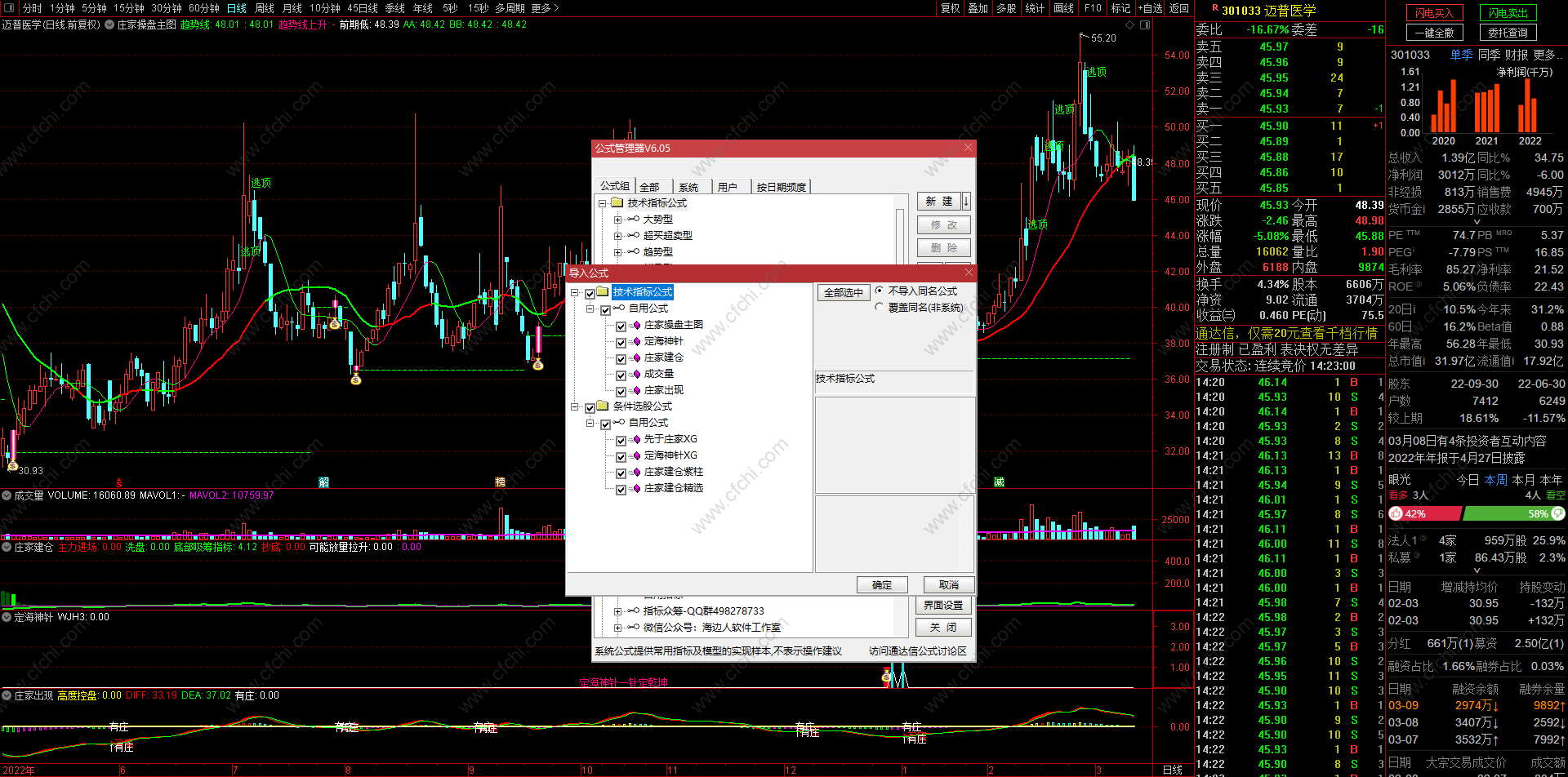Uncheck the 条件选股公式 checkbox

pyautogui.click(x=590, y=407)
